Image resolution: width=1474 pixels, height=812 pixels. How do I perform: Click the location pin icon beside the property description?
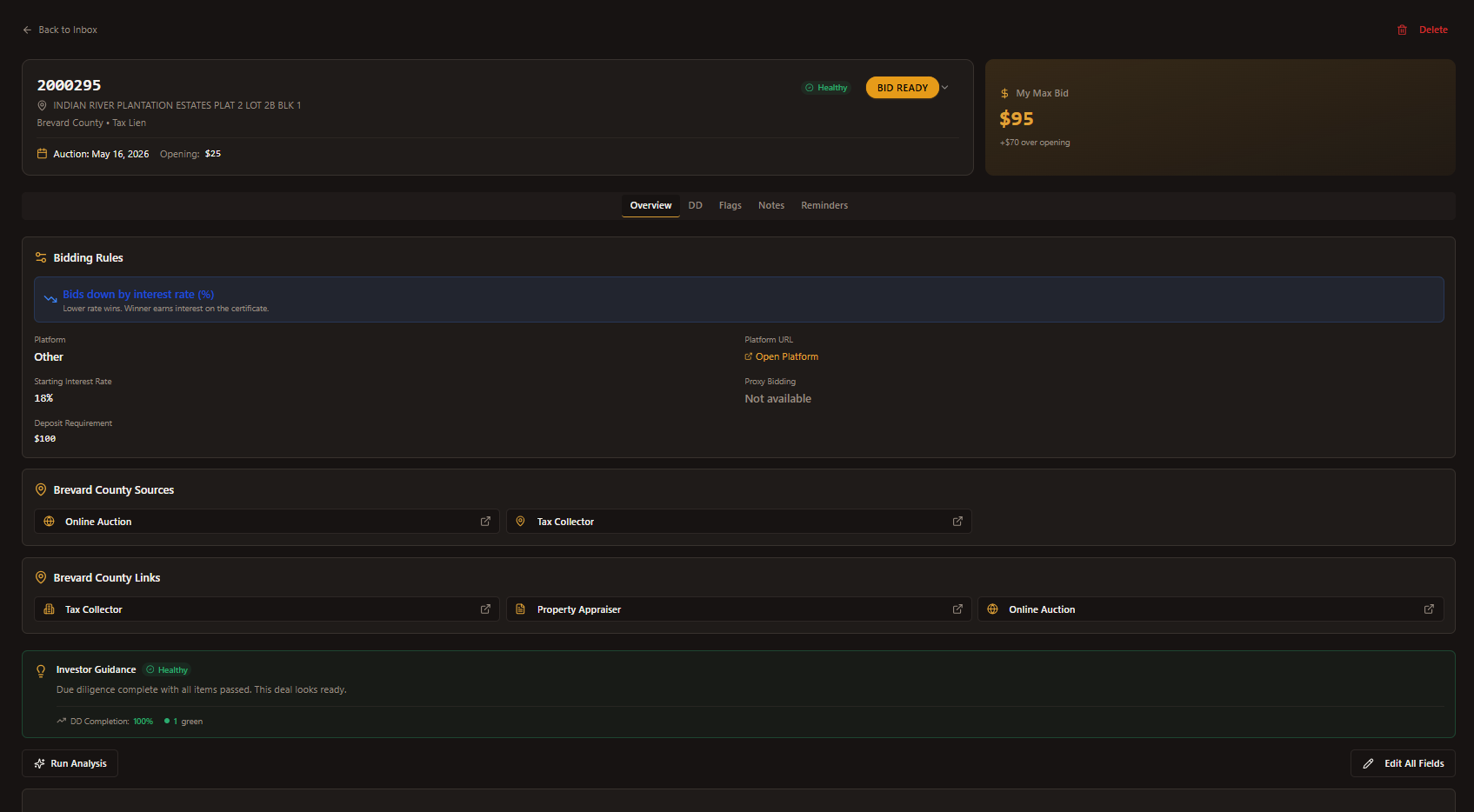(42, 105)
